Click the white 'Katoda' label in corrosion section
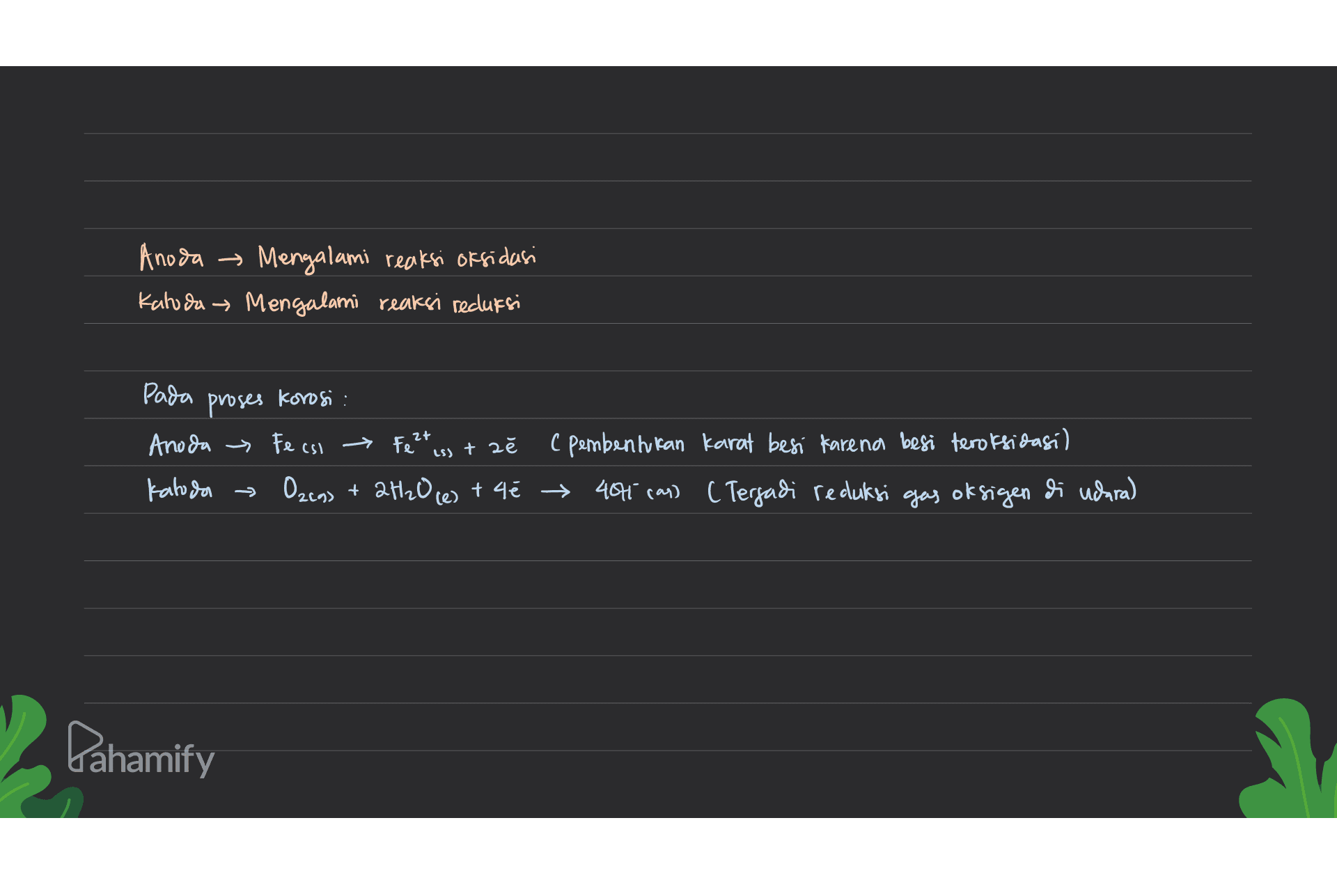1337x896 pixels. tap(180, 491)
